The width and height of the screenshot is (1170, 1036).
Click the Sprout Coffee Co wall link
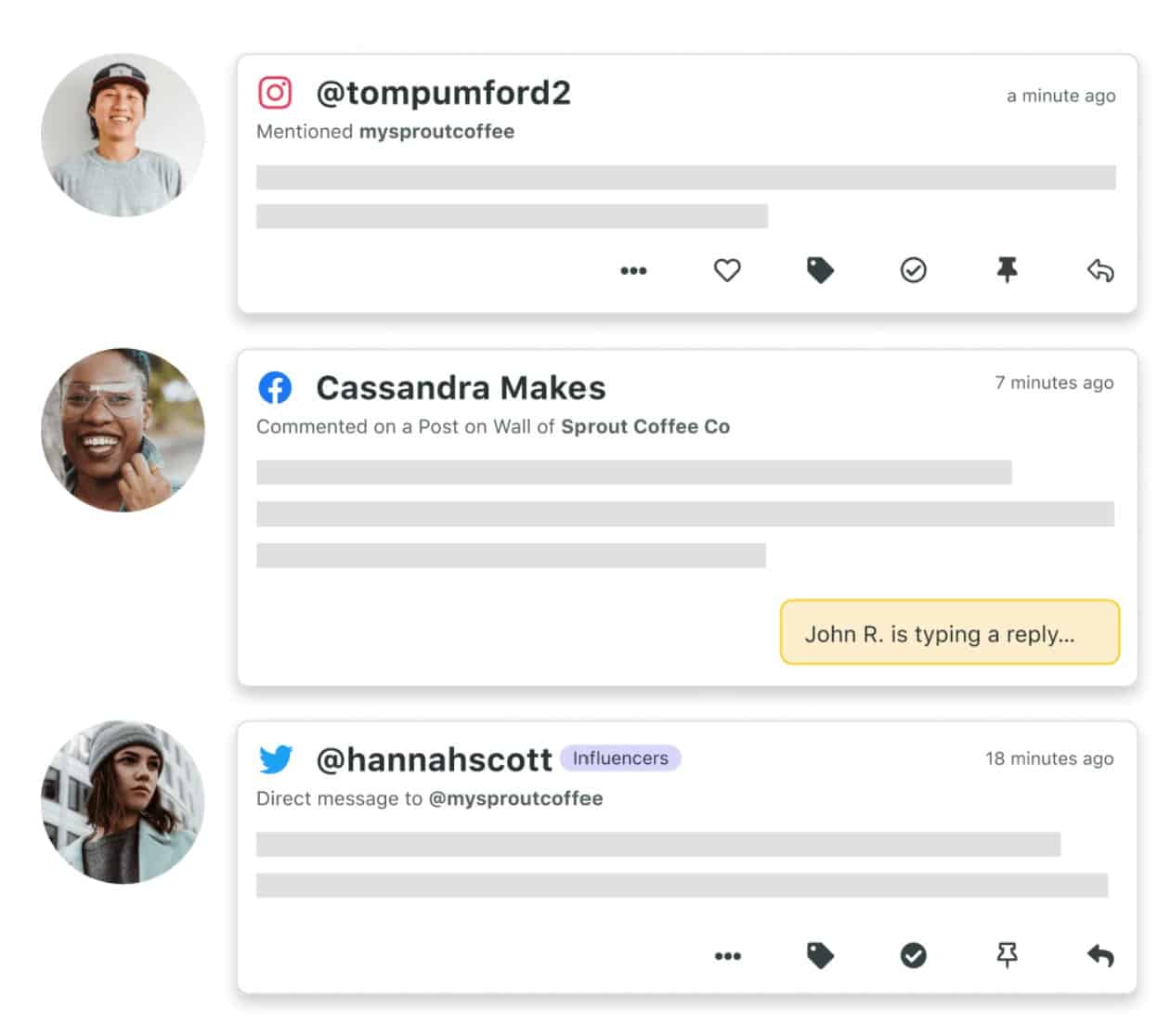[645, 426]
